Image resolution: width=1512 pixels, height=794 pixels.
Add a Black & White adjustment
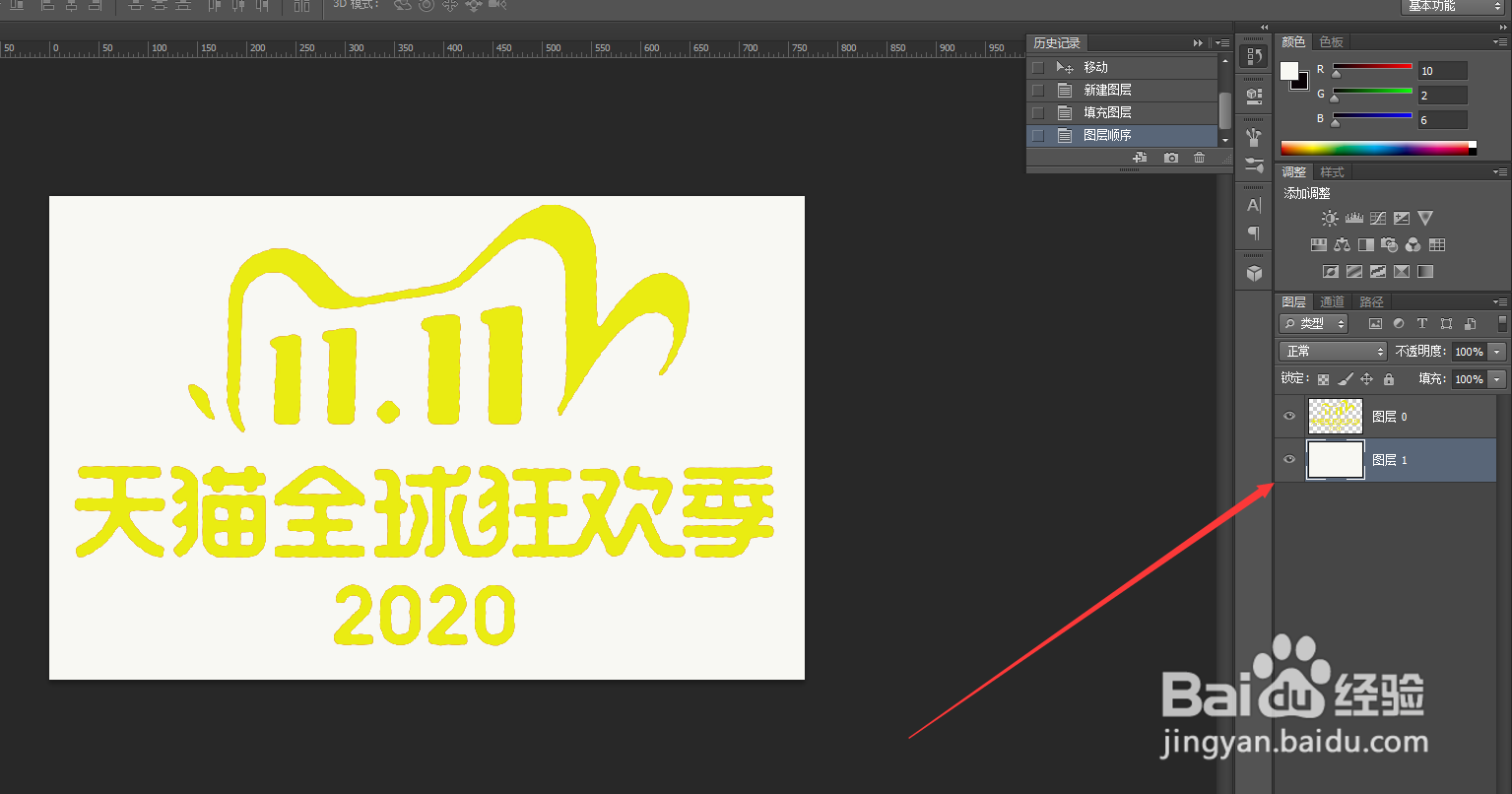(x=1365, y=245)
